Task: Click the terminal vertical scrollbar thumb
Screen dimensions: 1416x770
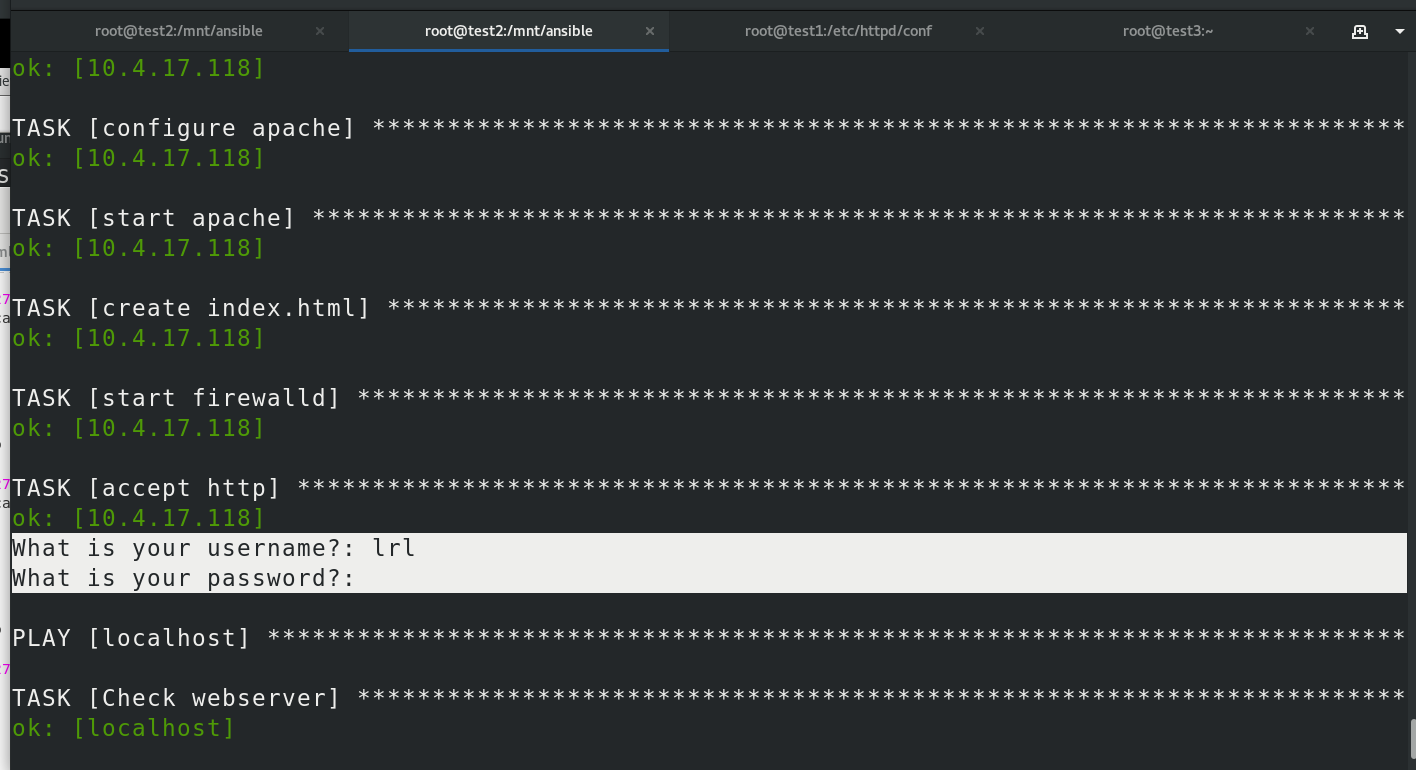Action: coord(1411,738)
